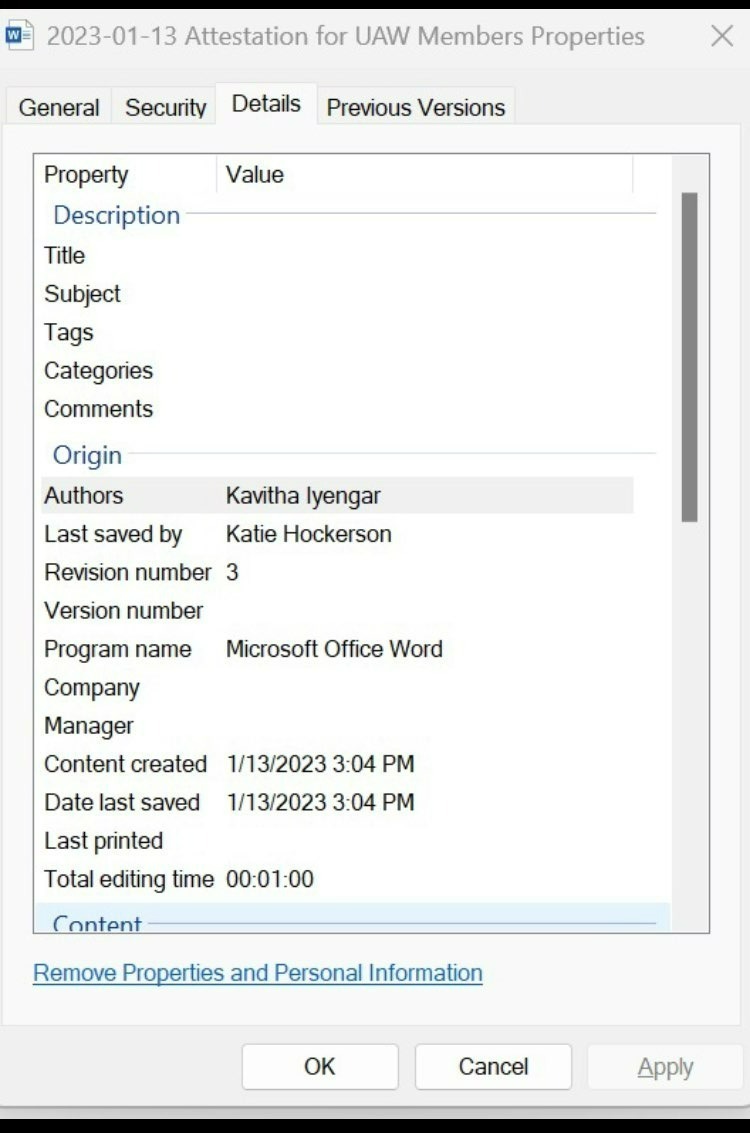Image resolution: width=750 pixels, height=1133 pixels.
Task: Click the revision number value 3
Action: tap(232, 572)
